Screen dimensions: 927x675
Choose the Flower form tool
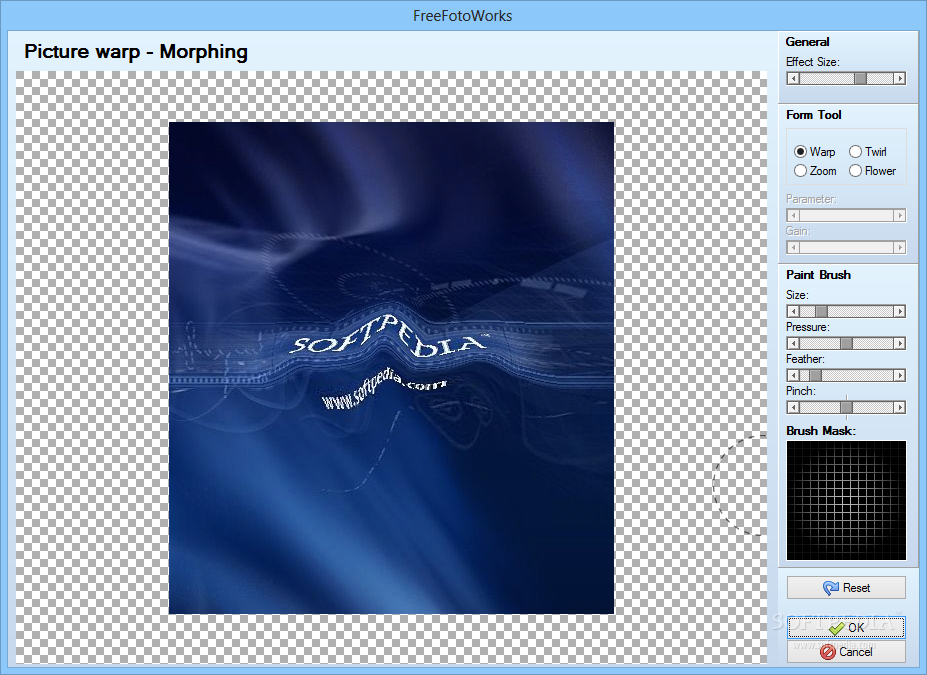(x=873, y=171)
